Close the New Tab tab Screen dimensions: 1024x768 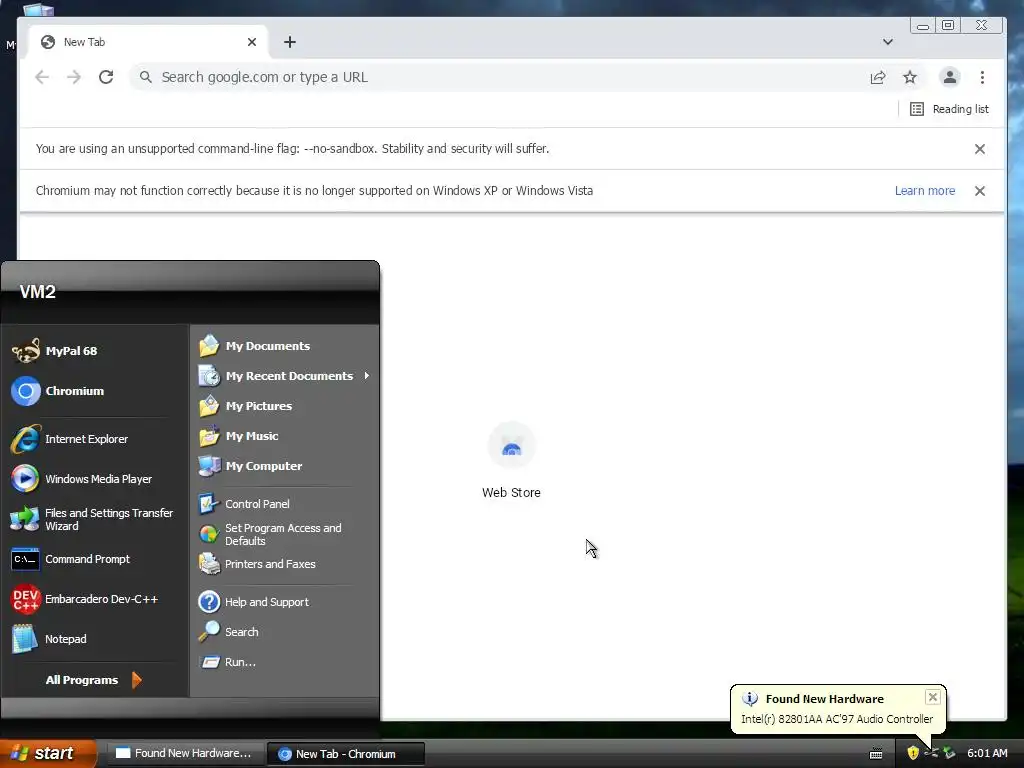click(x=252, y=42)
